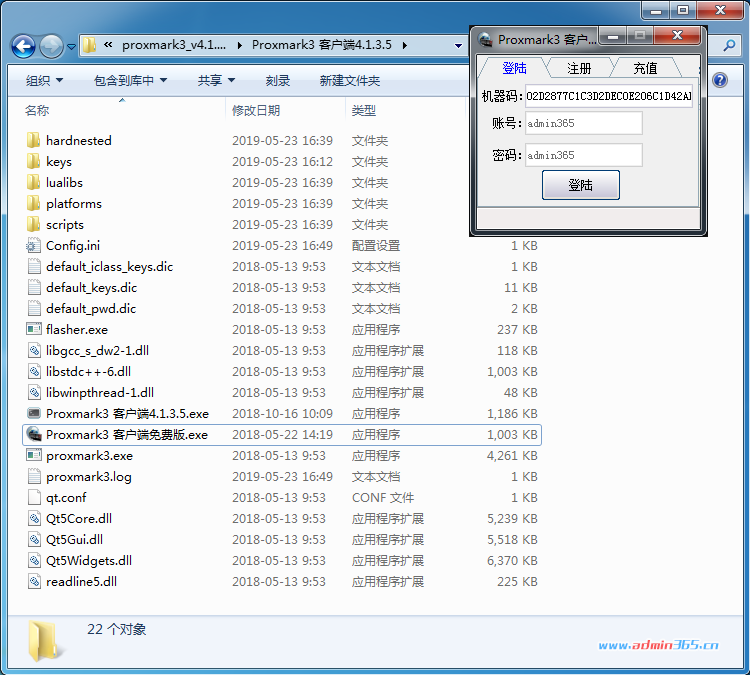Click the 22 个对象 status text
Image resolution: width=750 pixels, height=675 pixels.
[117, 629]
